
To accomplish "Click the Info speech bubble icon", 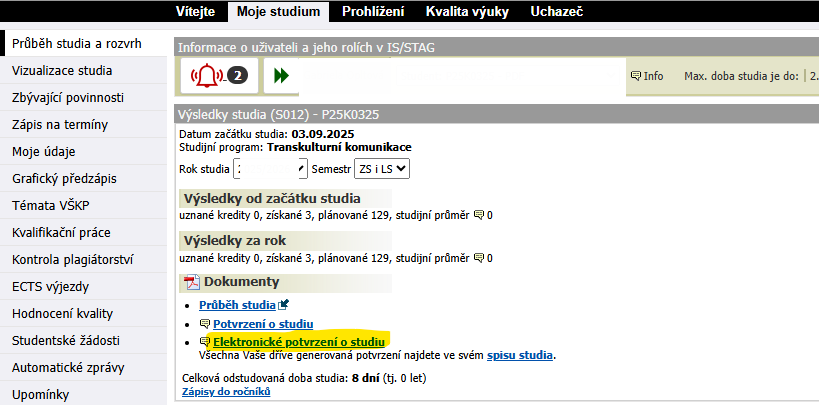I will pyautogui.click(x=635, y=76).
